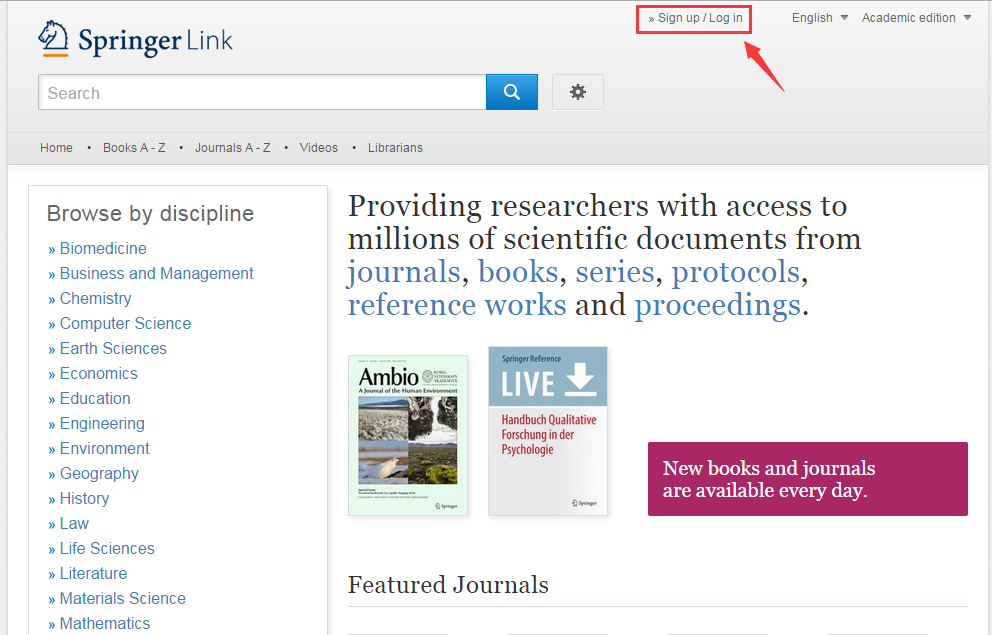Go to the Home menu item
Viewport: 992px width, 635px height.
[56, 147]
